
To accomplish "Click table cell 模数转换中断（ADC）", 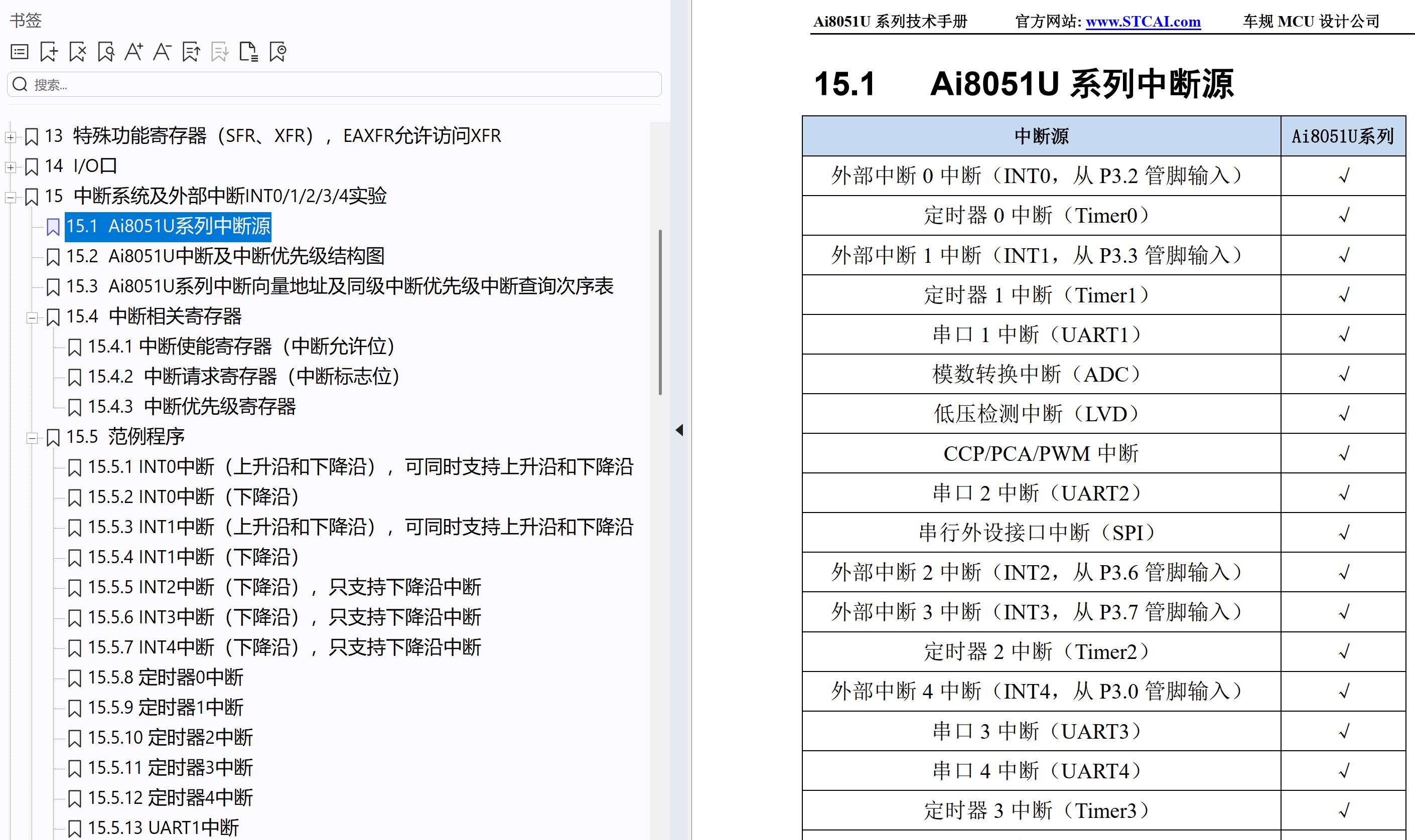I will [1041, 374].
